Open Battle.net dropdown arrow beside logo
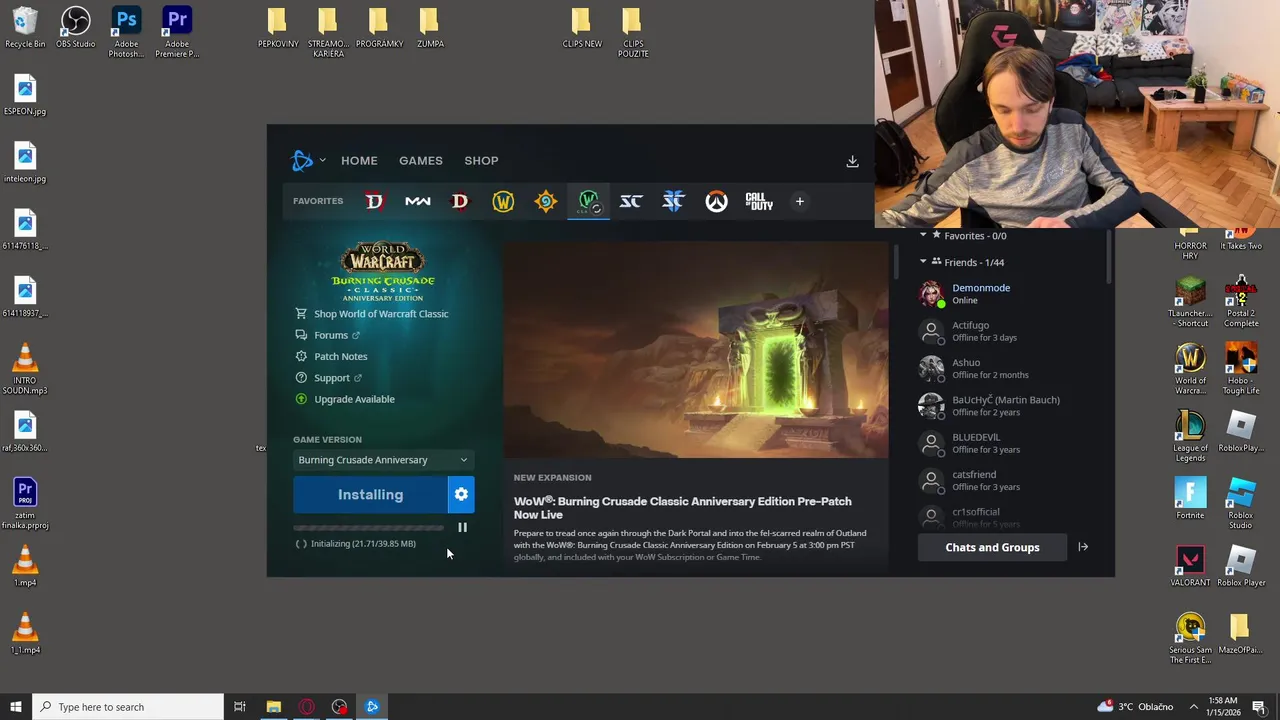 click(x=322, y=160)
